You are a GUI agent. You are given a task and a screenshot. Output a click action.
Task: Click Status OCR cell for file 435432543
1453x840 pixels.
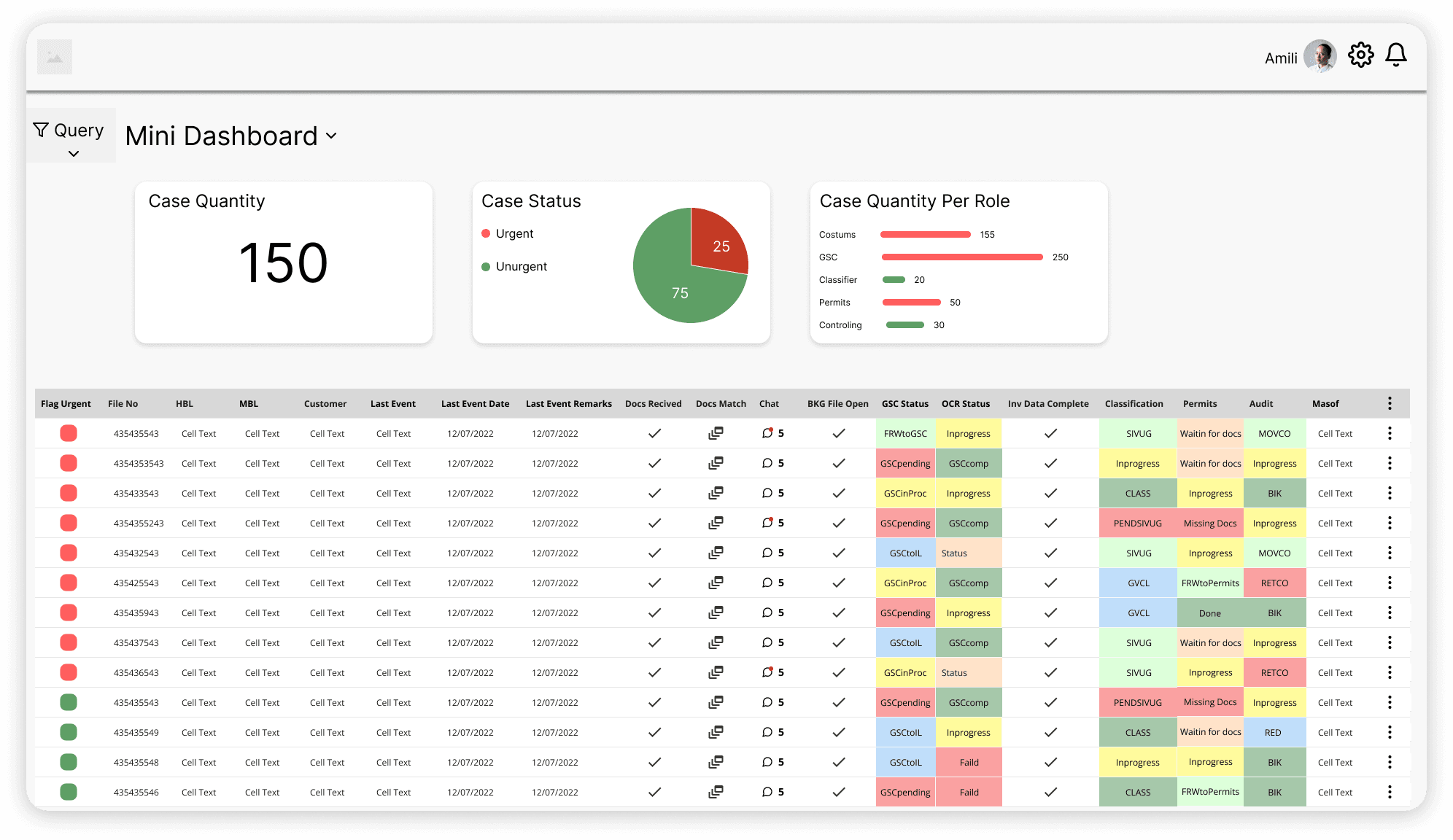tap(969, 553)
